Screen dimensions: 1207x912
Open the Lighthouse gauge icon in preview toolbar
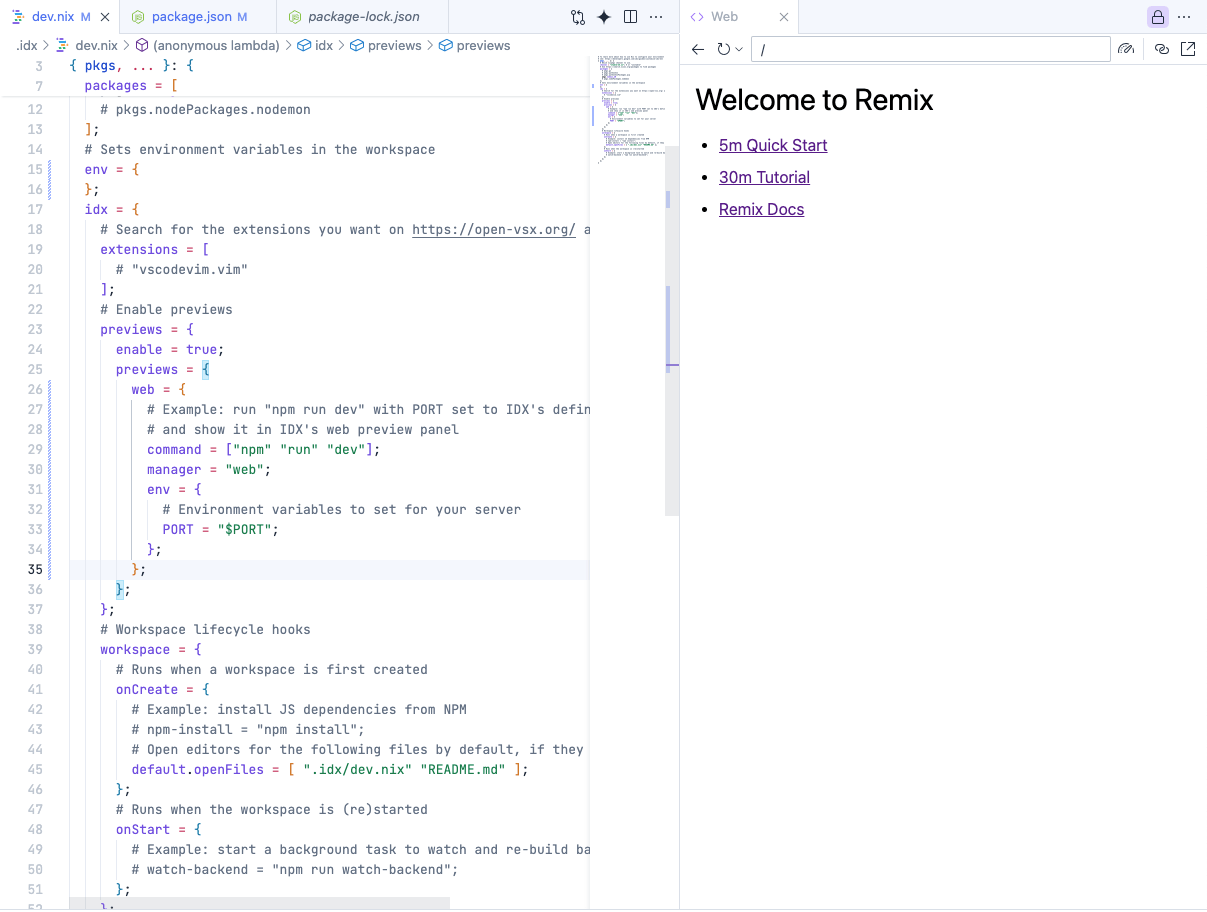[x=1127, y=49]
